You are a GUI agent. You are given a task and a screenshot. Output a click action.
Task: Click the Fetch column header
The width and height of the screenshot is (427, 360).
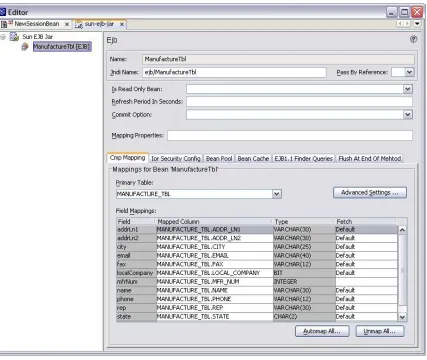click(x=366, y=222)
